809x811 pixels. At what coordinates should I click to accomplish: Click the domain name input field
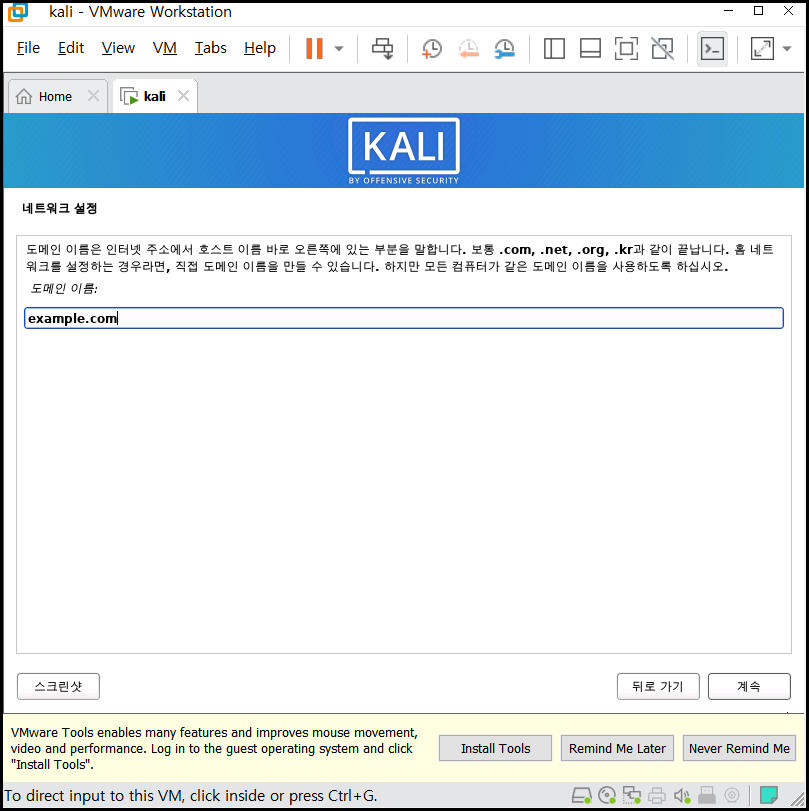(403, 318)
